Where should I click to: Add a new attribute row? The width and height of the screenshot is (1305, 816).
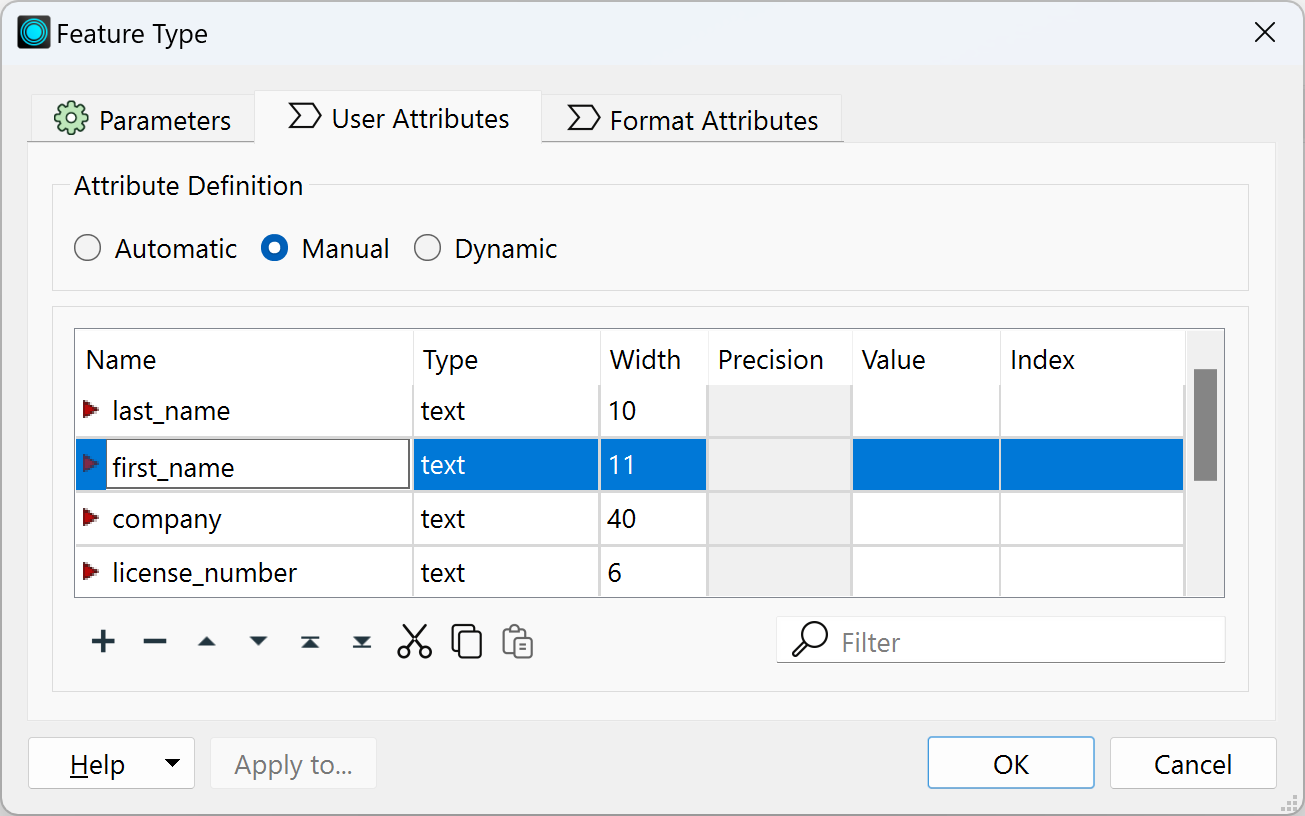coord(103,640)
